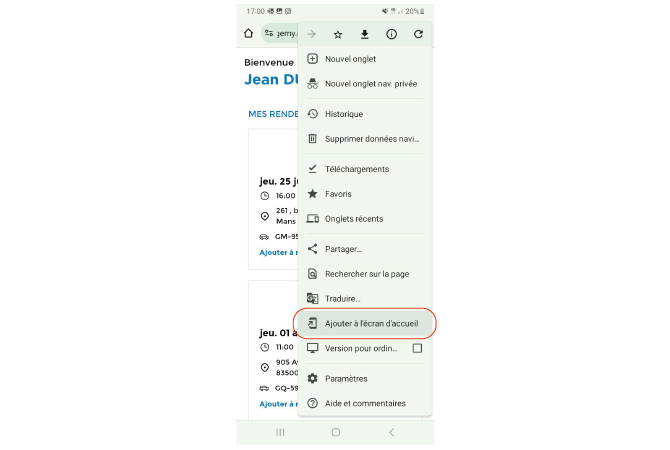Click Partager… menu option
670x450 pixels.
pos(342,249)
